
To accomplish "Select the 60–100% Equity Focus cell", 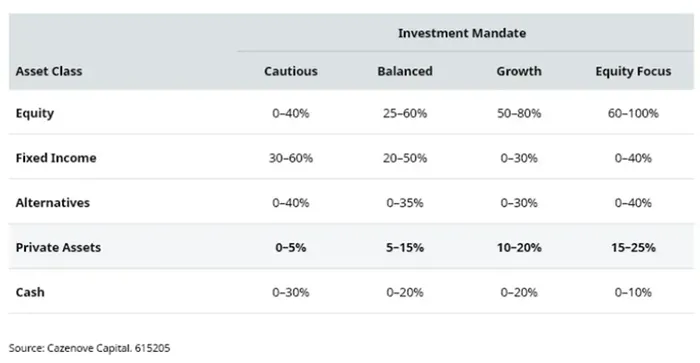I will point(633,113).
